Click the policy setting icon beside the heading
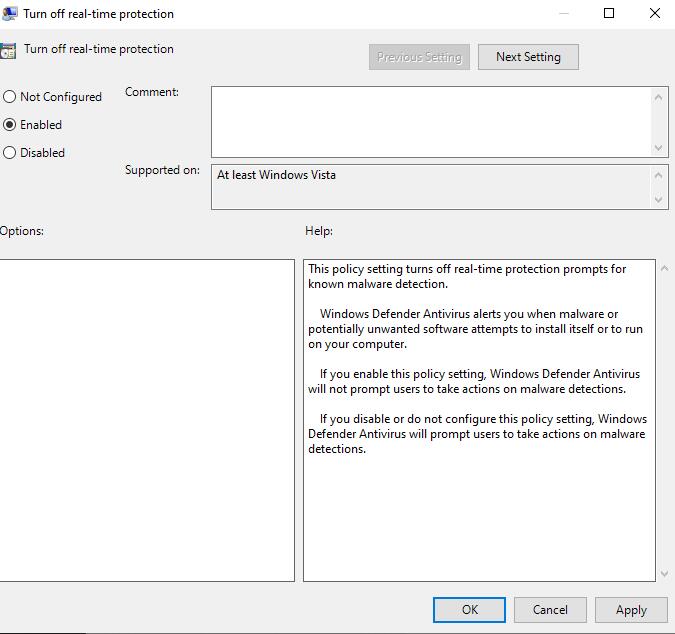Screen dimensions: 675x634 click(x=8, y=51)
